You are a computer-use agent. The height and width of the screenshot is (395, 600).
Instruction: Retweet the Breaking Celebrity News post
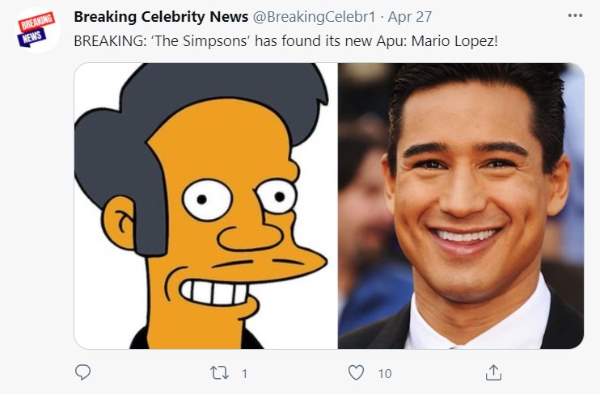point(220,373)
